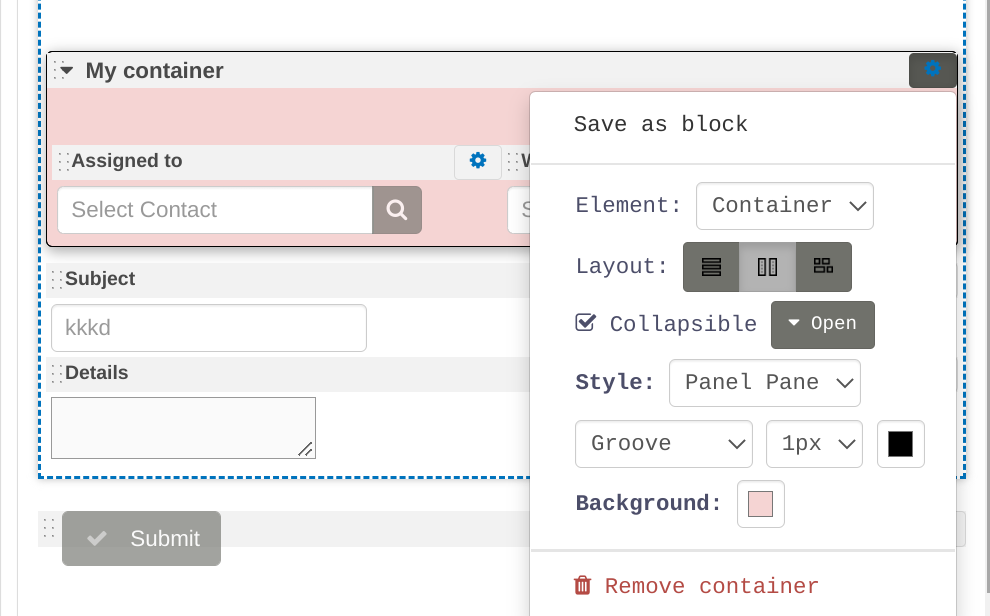Open the Groove border style dropdown
The width and height of the screenshot is (990, 616).
coord(663,444)
